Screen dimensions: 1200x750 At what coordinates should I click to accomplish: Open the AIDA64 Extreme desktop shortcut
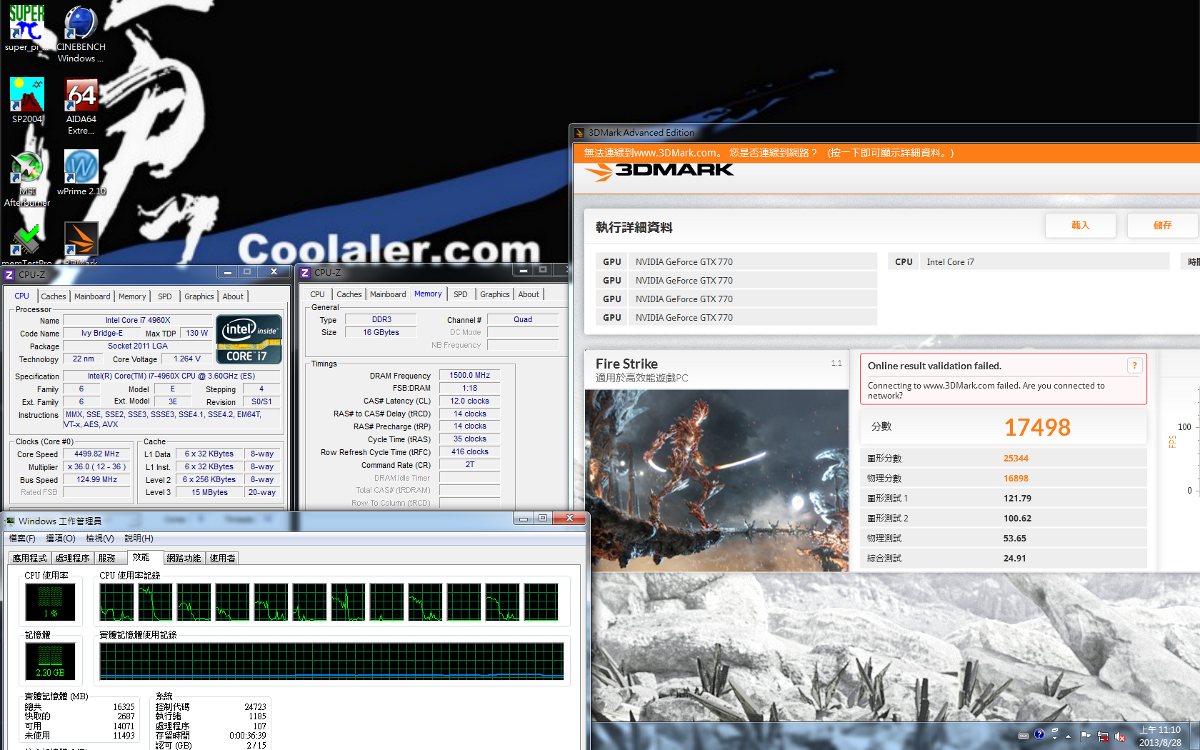click(x=81, y=106)
